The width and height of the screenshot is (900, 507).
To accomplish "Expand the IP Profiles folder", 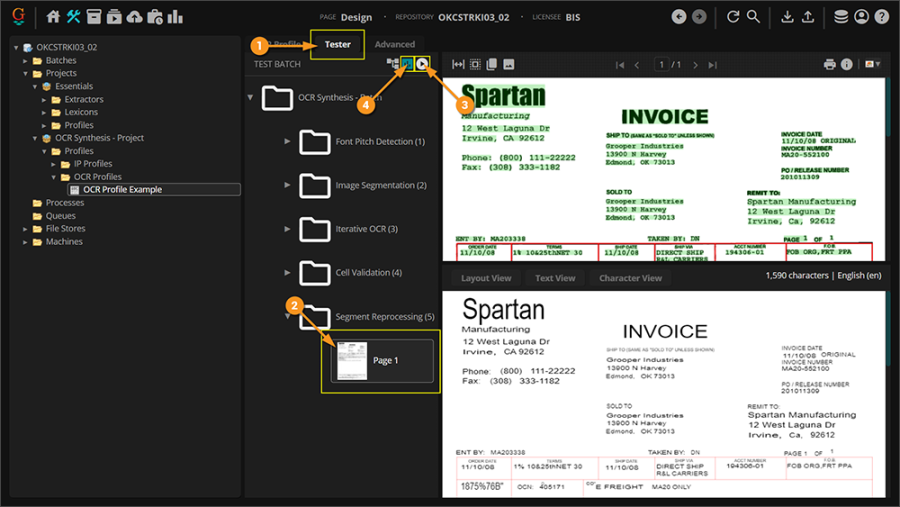I will (53, 164).
